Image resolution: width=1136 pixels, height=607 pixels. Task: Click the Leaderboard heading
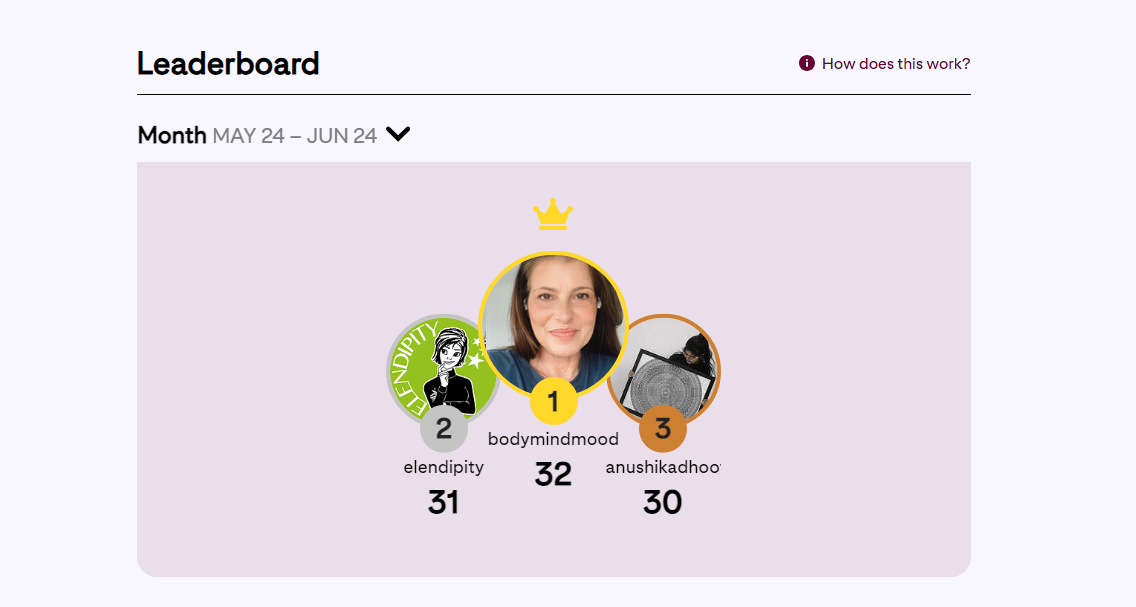tap(228, 64)
